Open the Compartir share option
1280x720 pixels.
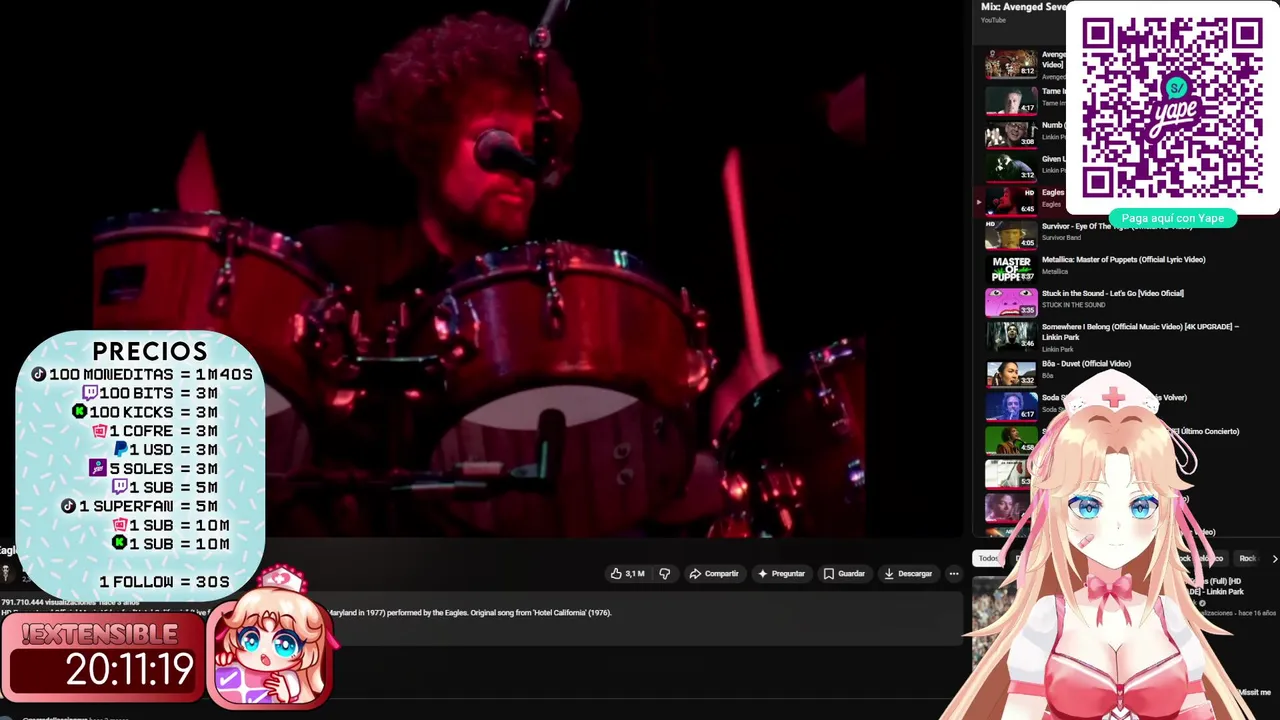point(714,574)
